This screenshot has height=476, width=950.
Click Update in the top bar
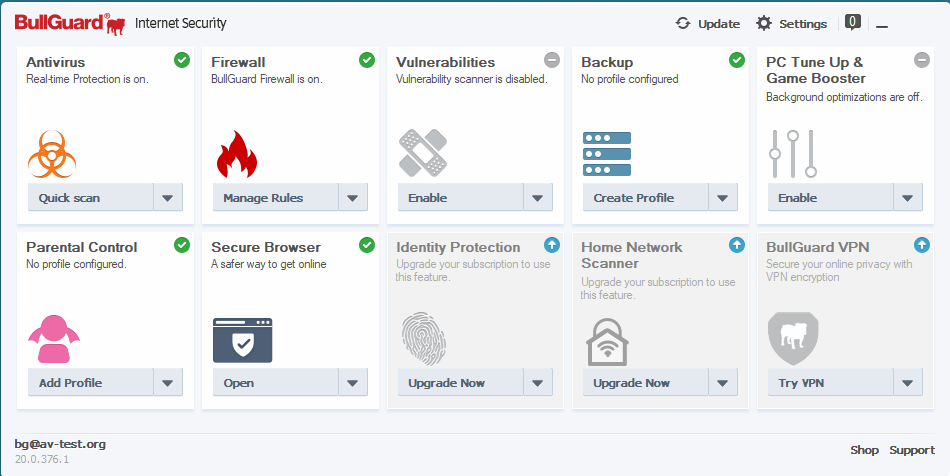coord(708,23)
